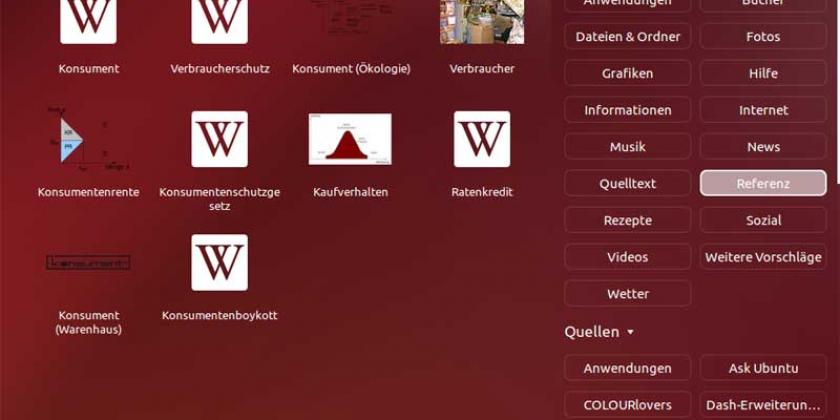
Task: Click the Weitere Vorschläge filter button
Action: [763, 257]
